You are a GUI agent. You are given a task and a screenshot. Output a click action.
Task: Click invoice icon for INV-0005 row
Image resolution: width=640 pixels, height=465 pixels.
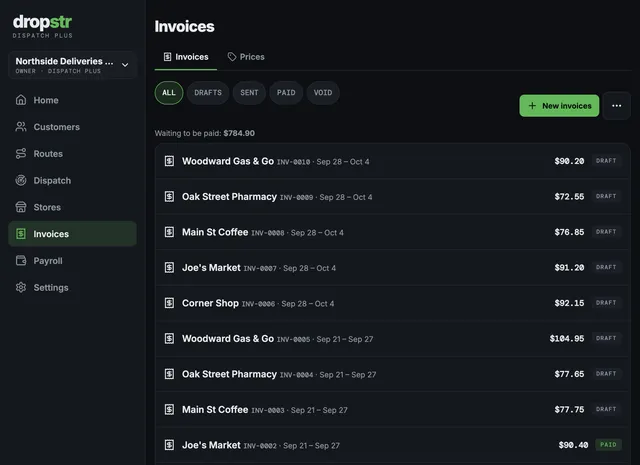(169, 338)
